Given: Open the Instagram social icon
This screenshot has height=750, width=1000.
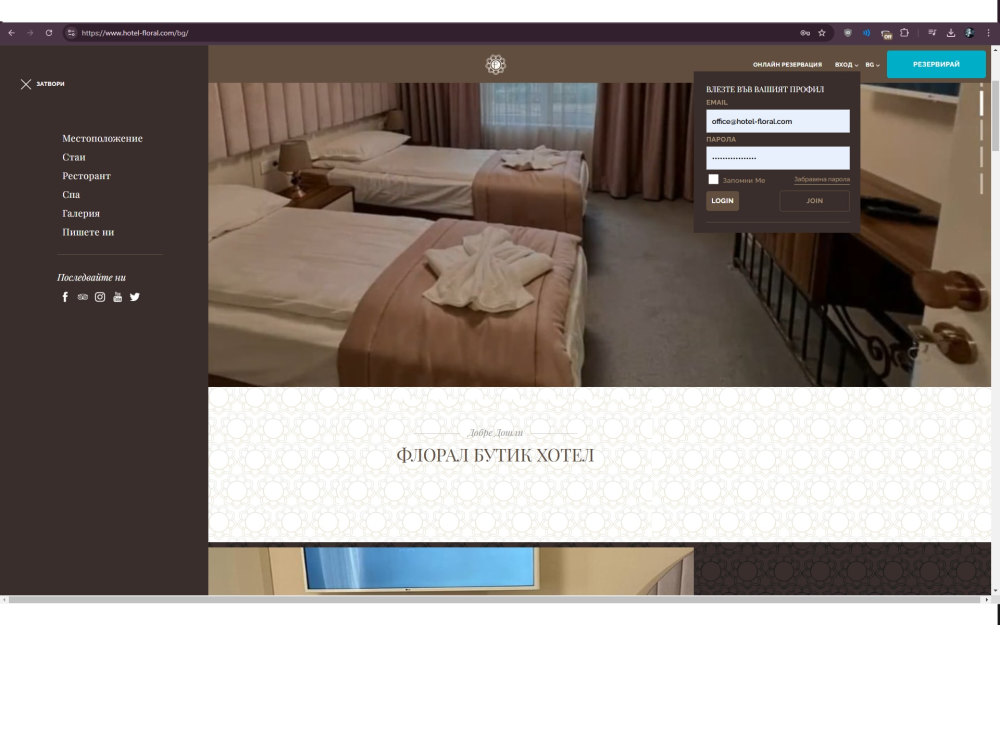Looking at the screenshot, I should tap(100, 297).
